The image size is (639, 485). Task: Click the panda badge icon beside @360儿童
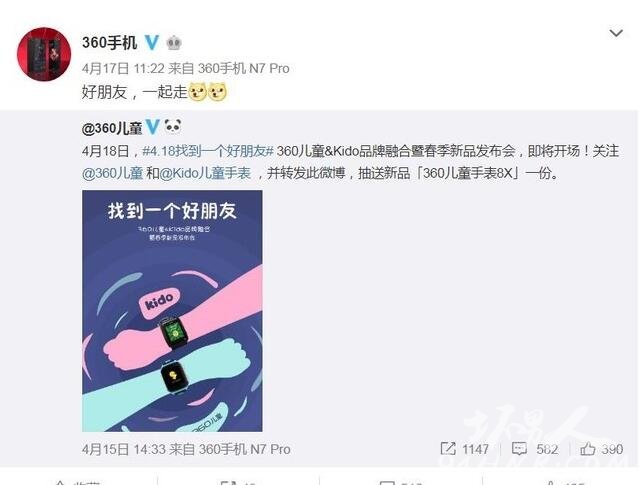click(x=173, y=127)
